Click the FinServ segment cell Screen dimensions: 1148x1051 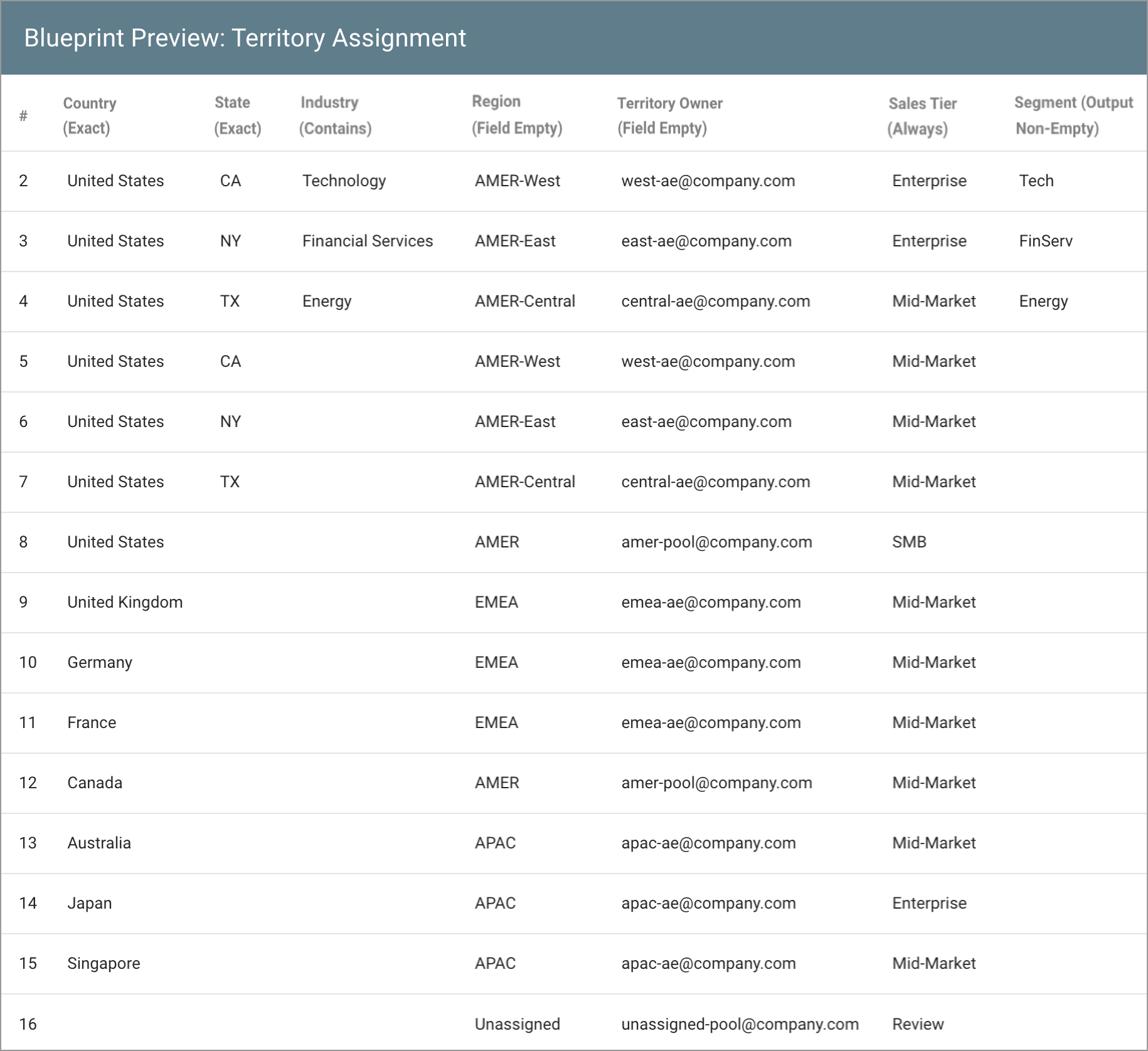(1046, 241)
